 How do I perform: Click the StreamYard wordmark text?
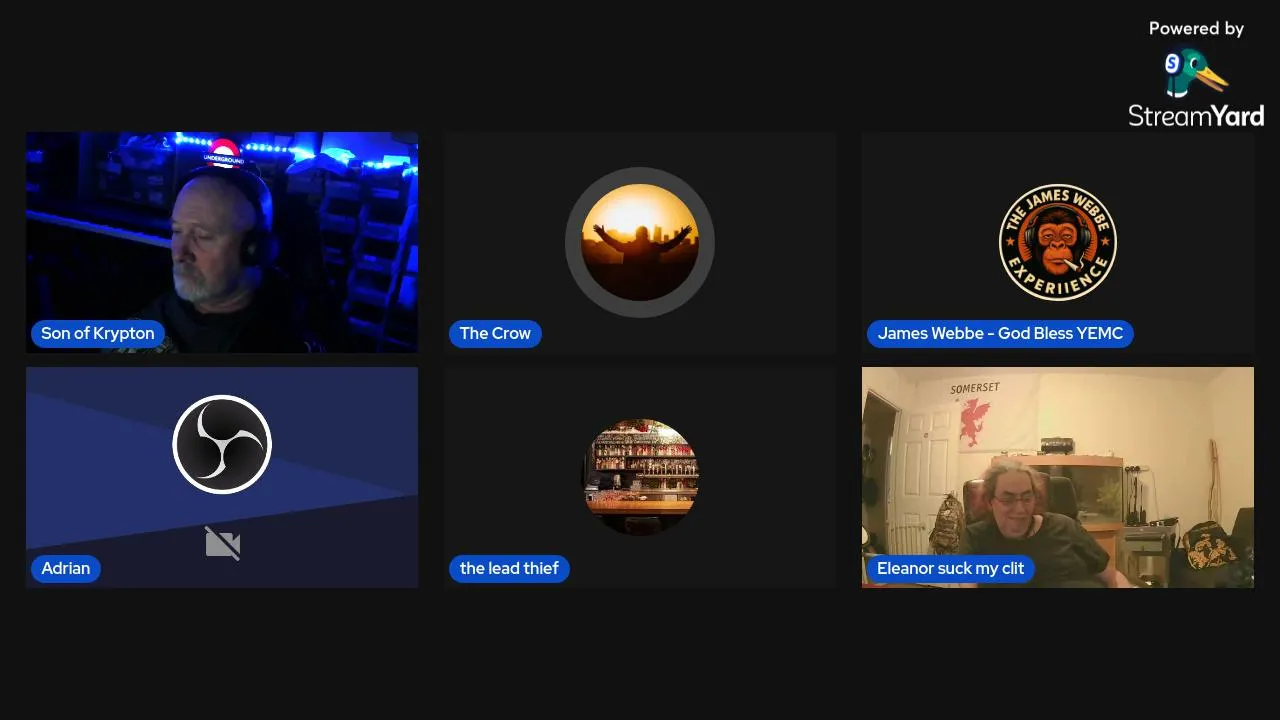click(x=1196, y=116)
